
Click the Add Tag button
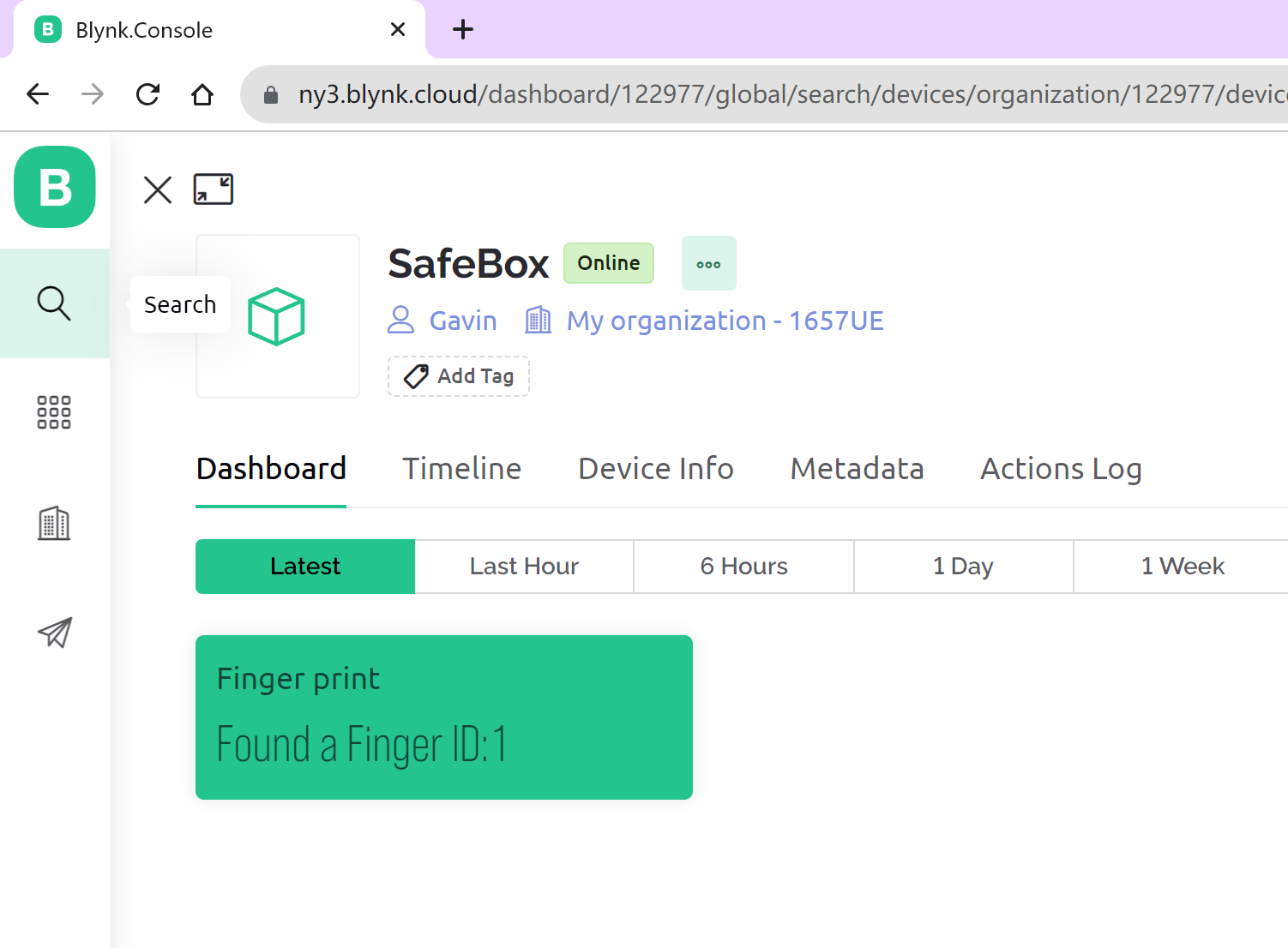pos(459,376)
